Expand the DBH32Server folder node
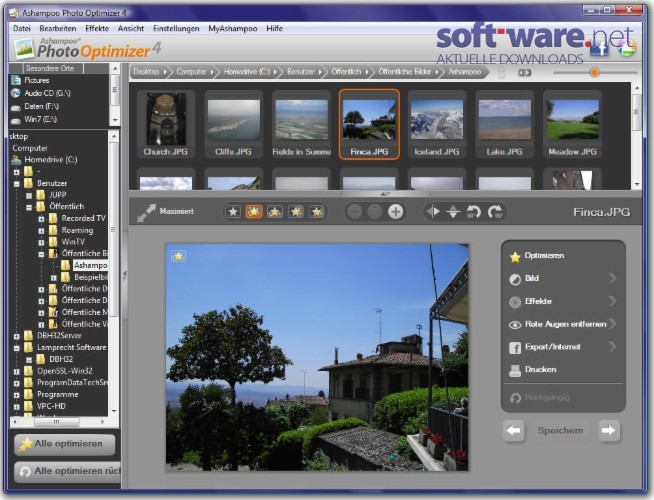Screen dimensions: 654x500 click(x=17, y=336)
